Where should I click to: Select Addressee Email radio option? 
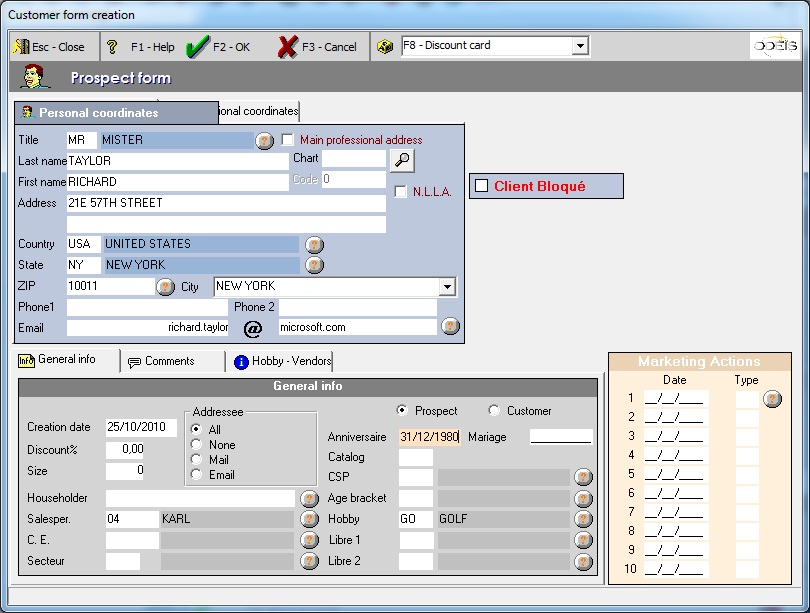click(196, 474)
